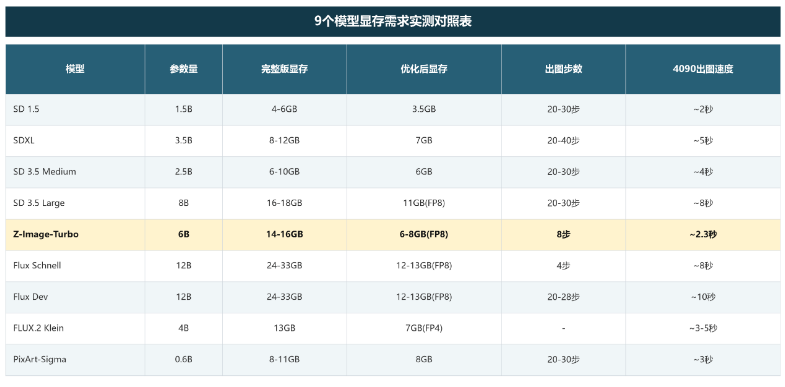This screenshot has height=387, width=785.
Task: Click the SD 3.5 Large model name
Action: 39,203
